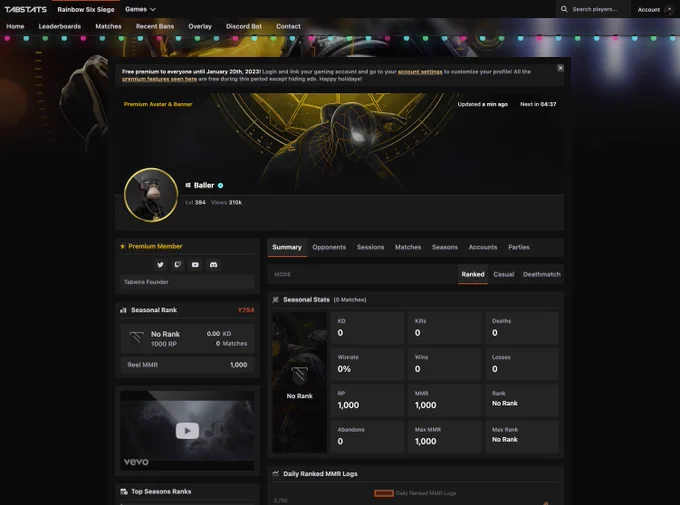Switch to the Sessions tab
680x505 pixels.
pyautogui.click(x=370, y=247)
